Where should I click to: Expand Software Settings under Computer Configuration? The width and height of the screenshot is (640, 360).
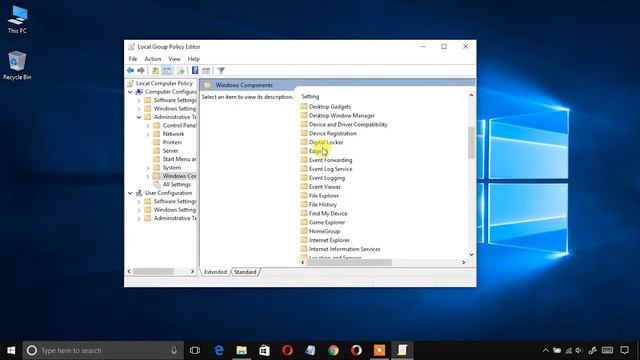click(139, 100)
